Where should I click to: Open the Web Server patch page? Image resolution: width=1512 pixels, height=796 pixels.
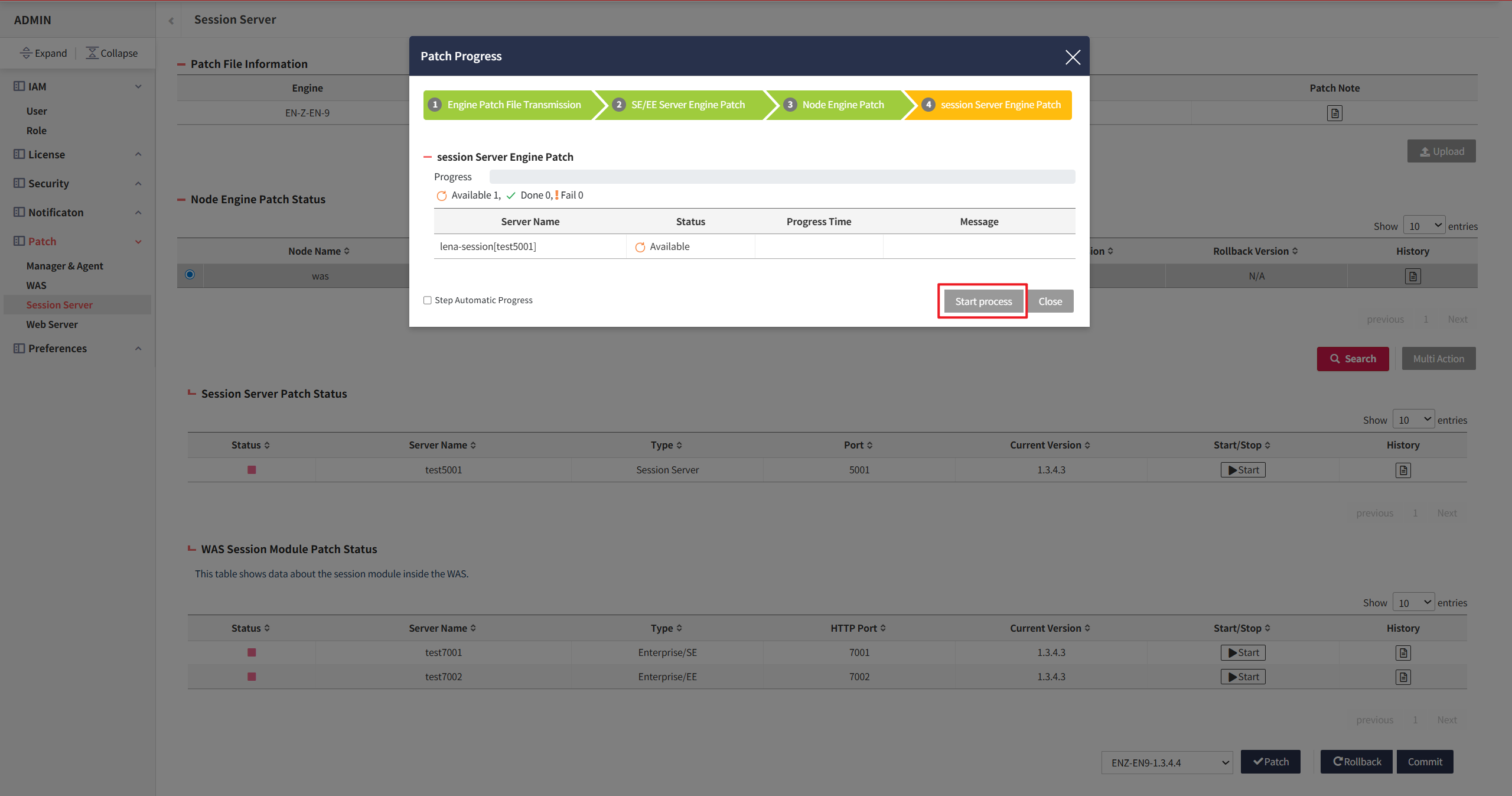tap(52, 324)
